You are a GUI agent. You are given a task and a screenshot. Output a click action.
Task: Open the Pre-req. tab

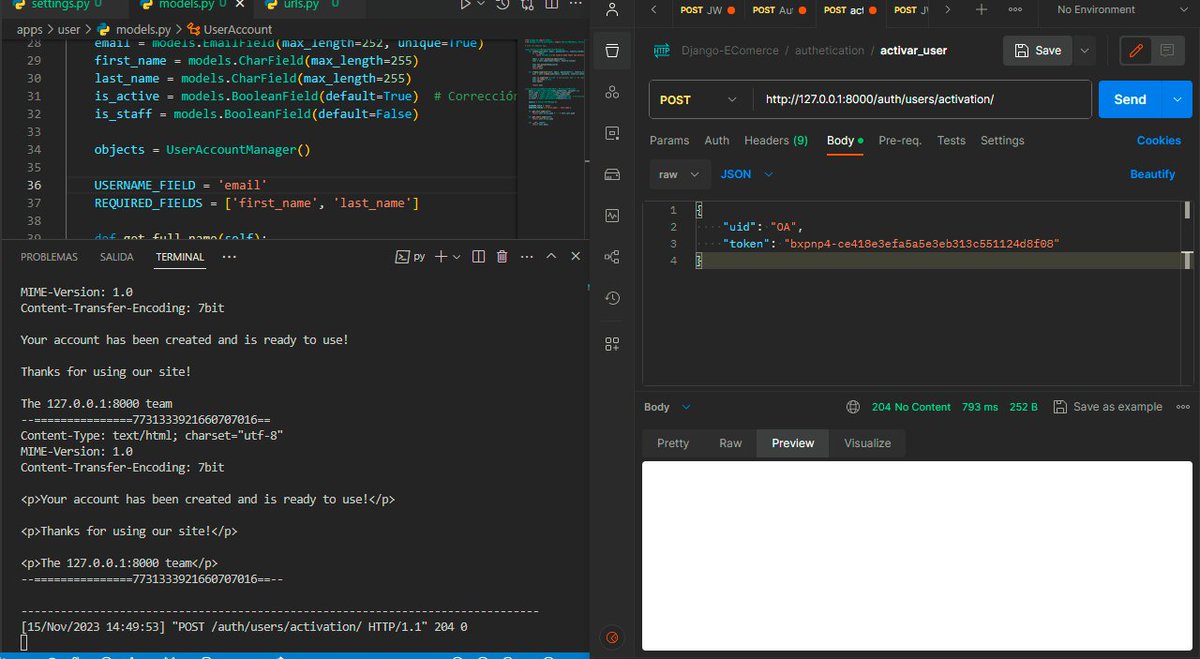900,141
